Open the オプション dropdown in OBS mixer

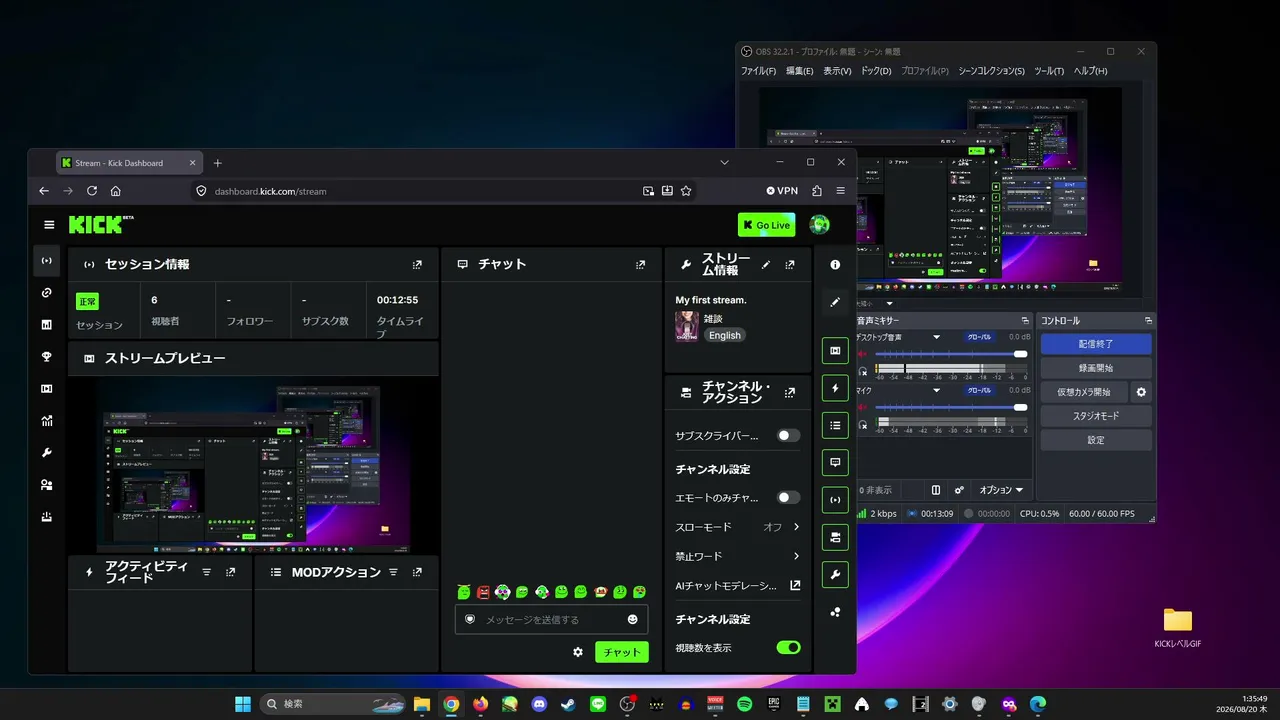coord(1001,490)
